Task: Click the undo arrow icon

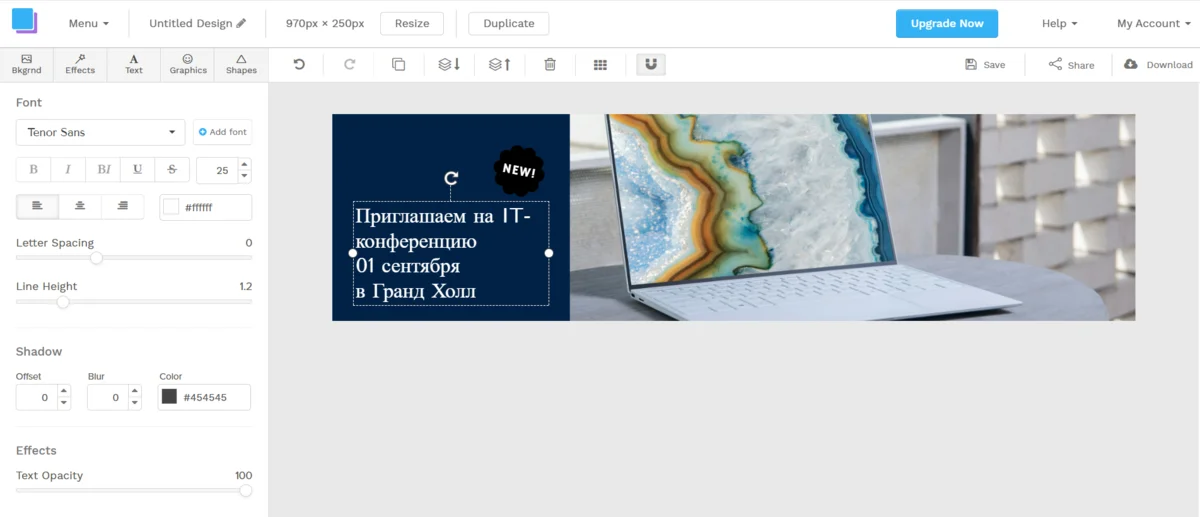Action: click(x=299, y=64)
